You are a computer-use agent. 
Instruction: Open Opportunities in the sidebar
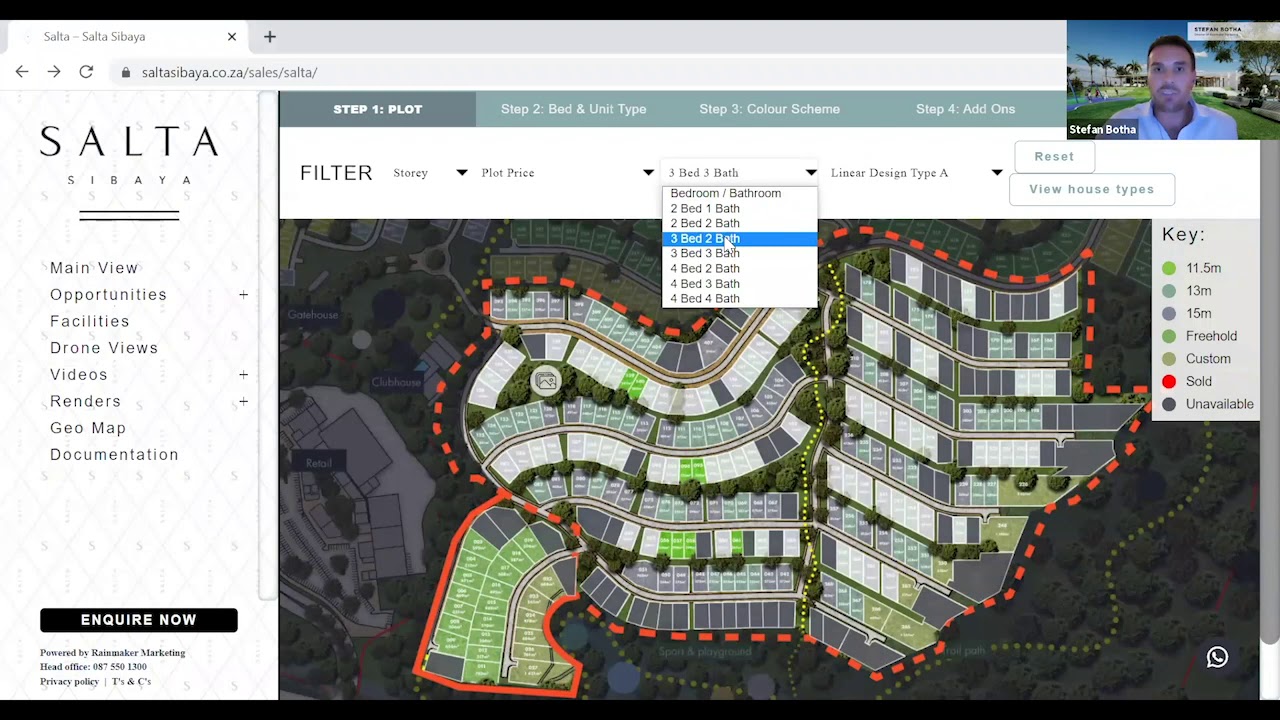tap(108, 295)
